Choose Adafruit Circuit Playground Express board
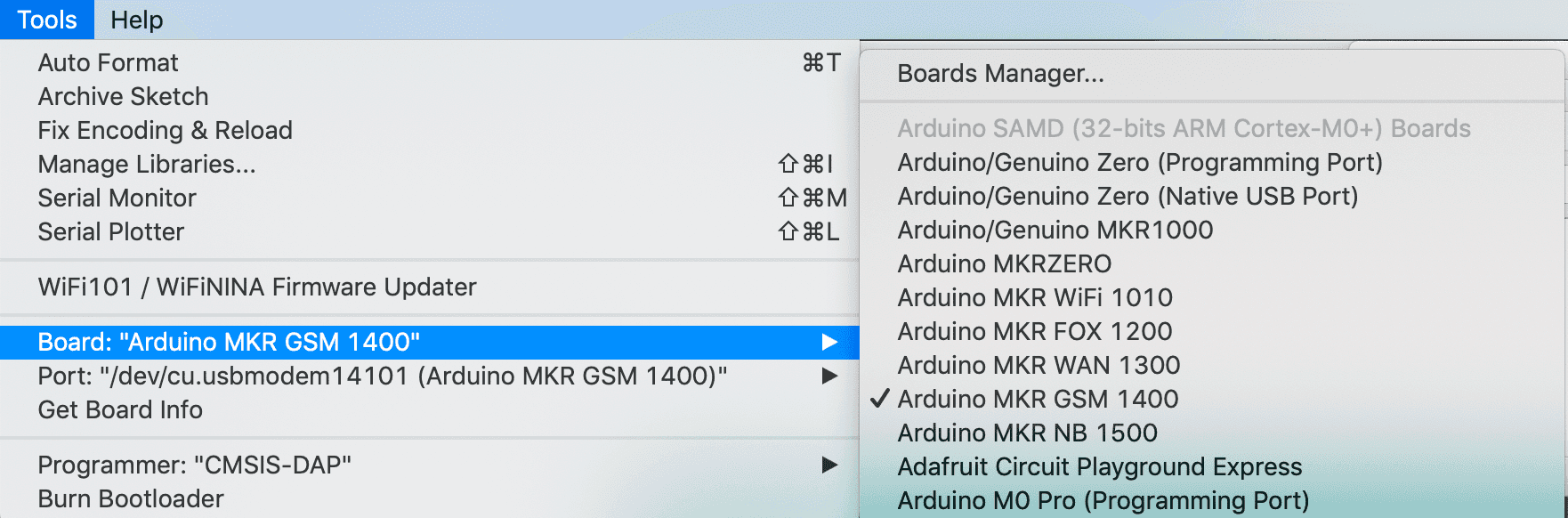The image size is (1568, 518). (x=1099, y=466)
